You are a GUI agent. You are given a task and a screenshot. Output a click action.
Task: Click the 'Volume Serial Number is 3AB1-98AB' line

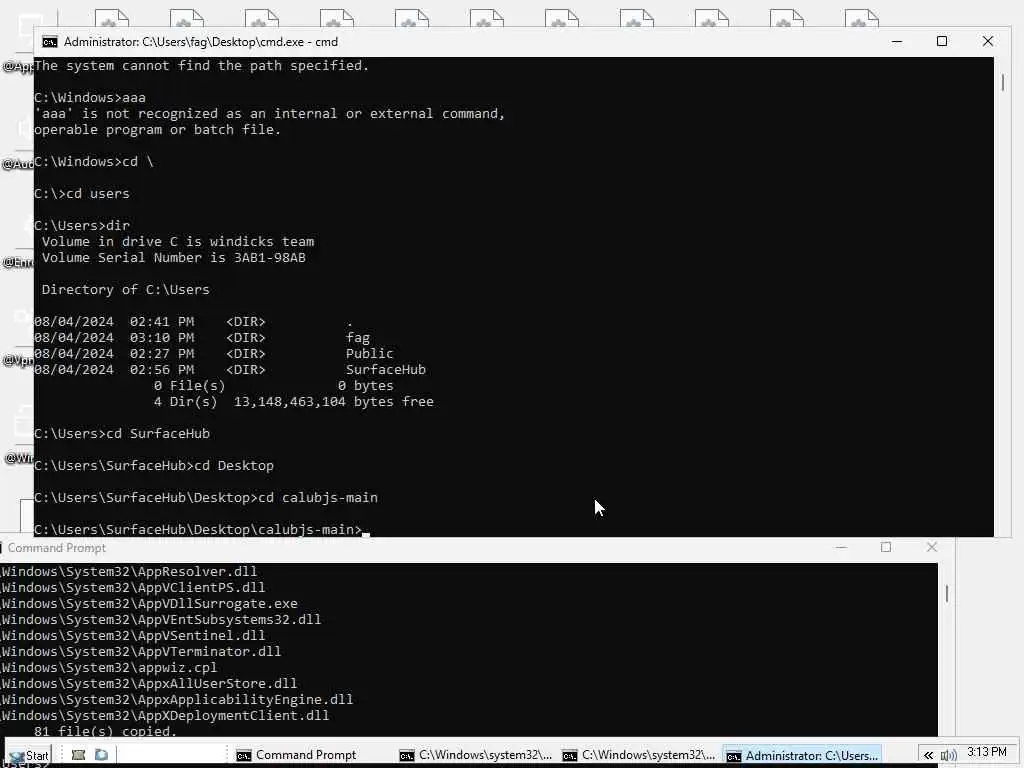(174, 257)
